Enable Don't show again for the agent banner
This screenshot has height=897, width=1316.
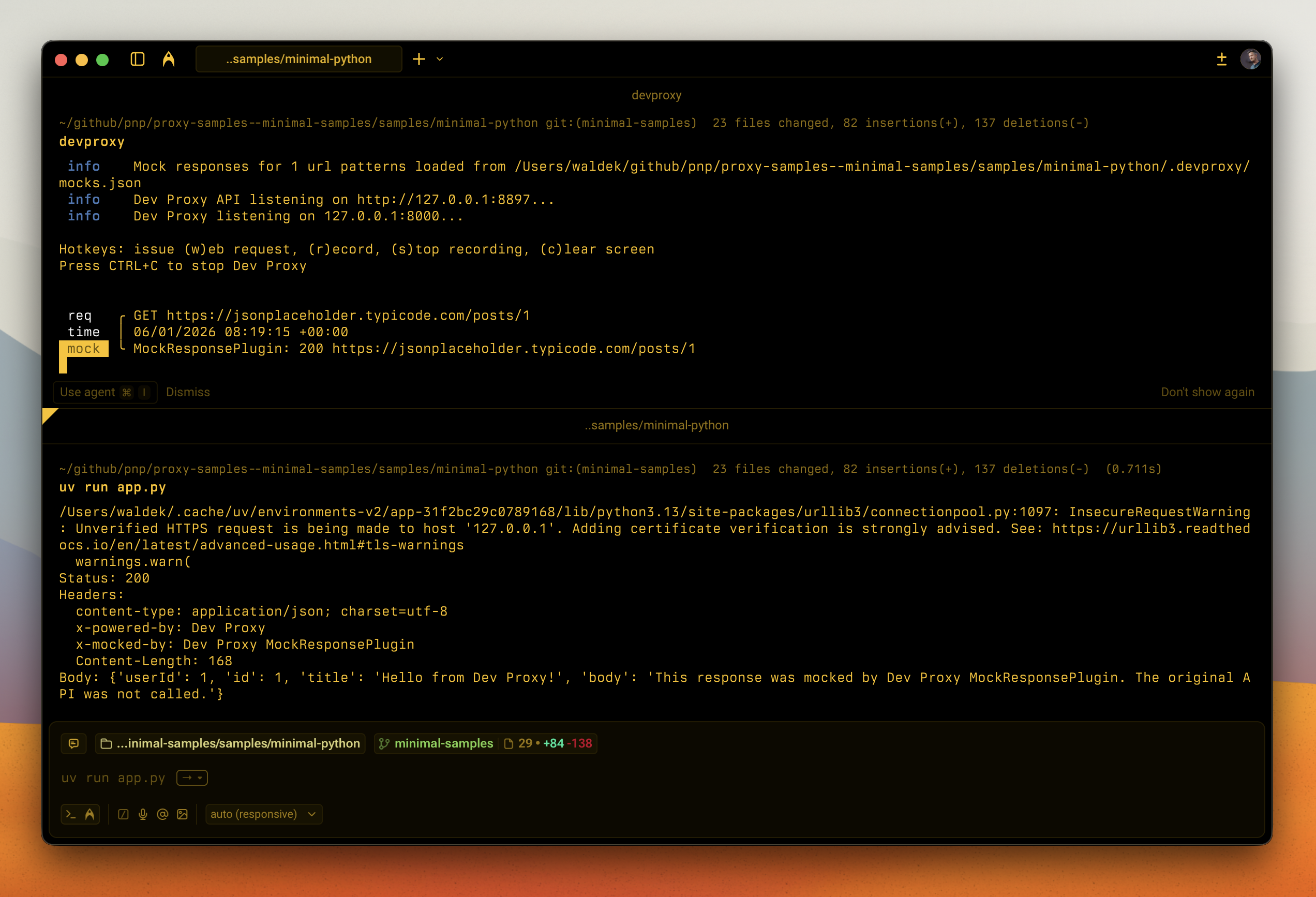click(x=1207, y=392)
